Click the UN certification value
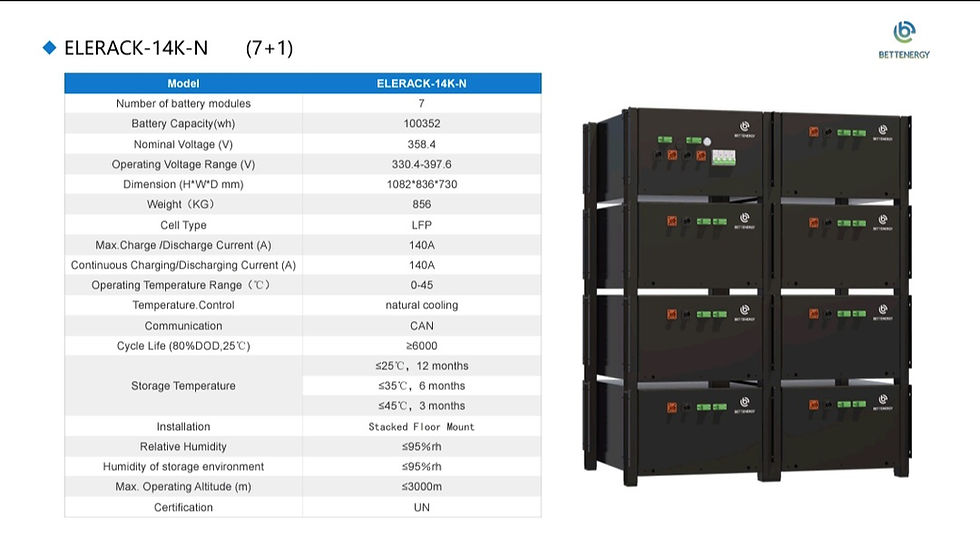Image resolution: width=980 pixels, height=546 pixels. pyautogui.click(x=422, y=507)
